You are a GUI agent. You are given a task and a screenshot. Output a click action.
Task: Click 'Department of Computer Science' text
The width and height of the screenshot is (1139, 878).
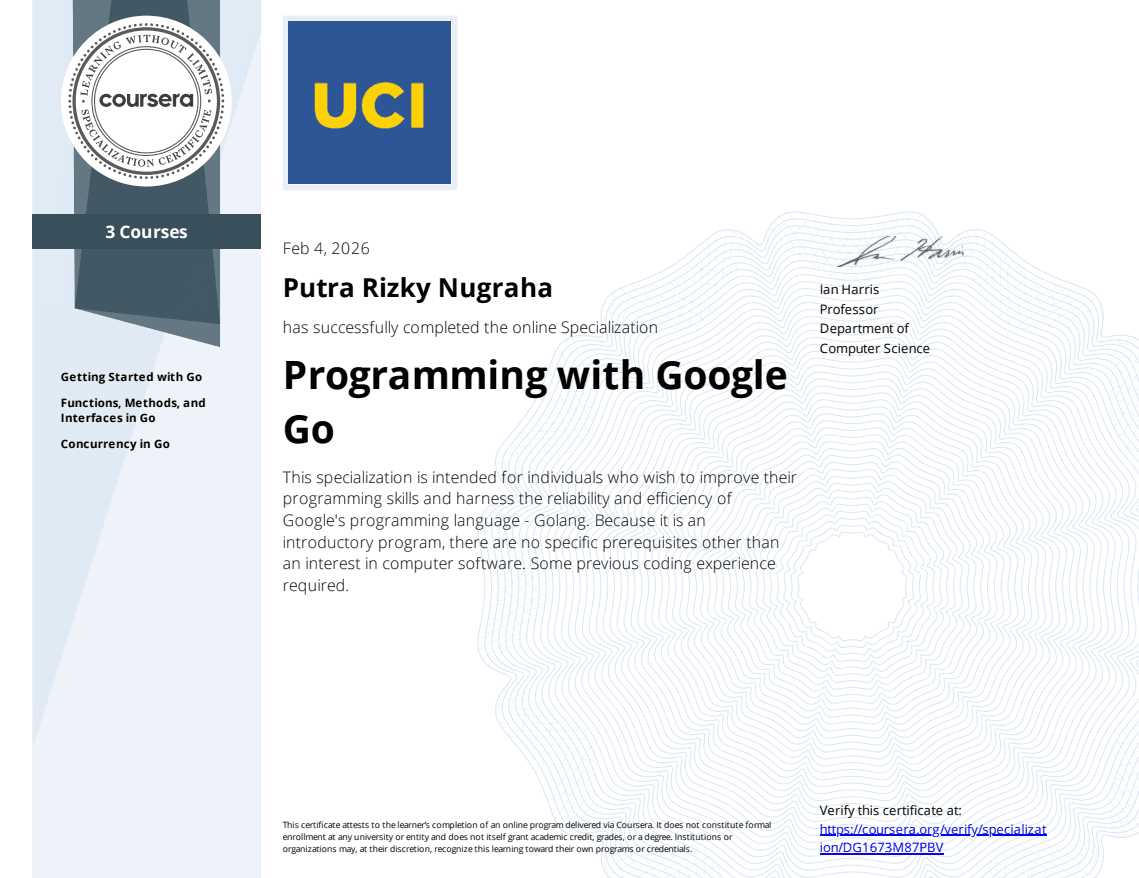tap(875, 338)
